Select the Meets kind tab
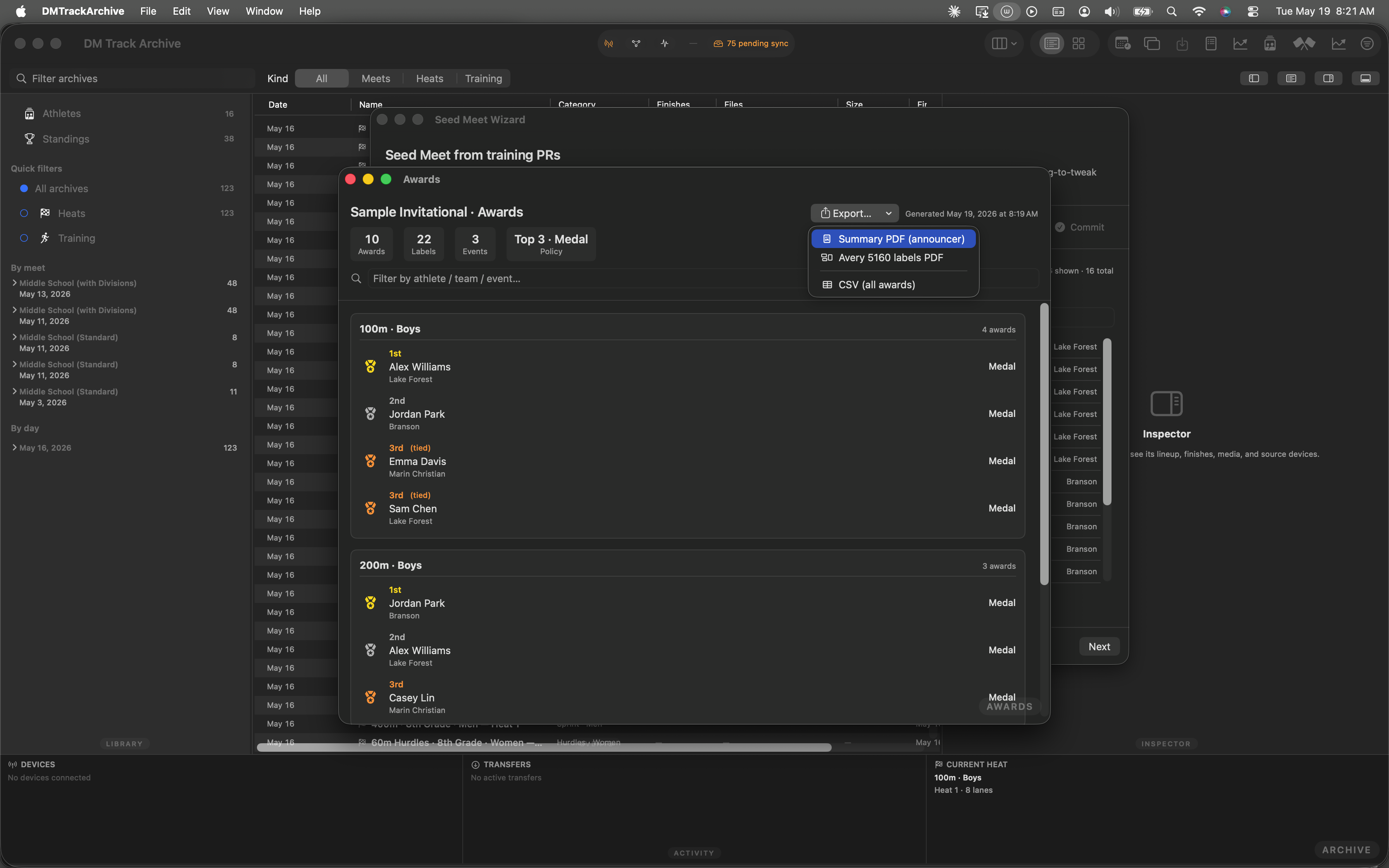This screenshot has width=1389, height=868. (376, 79)
